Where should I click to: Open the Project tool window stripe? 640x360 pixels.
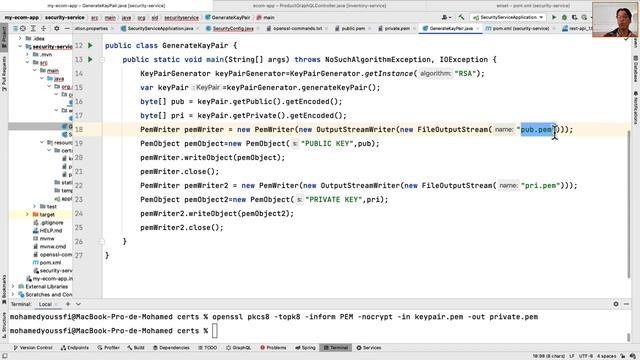(x=4, y=38)
